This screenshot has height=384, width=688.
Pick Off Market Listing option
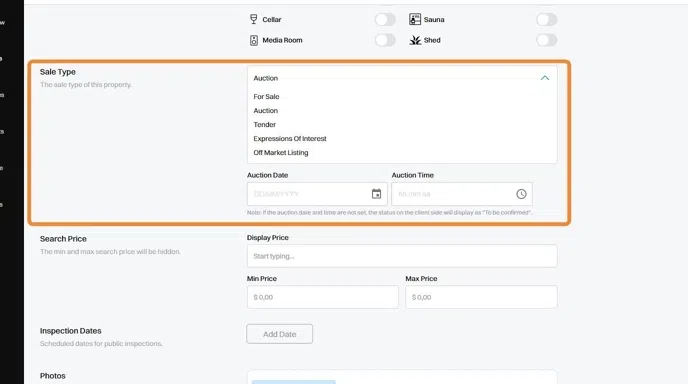(281, 153)
